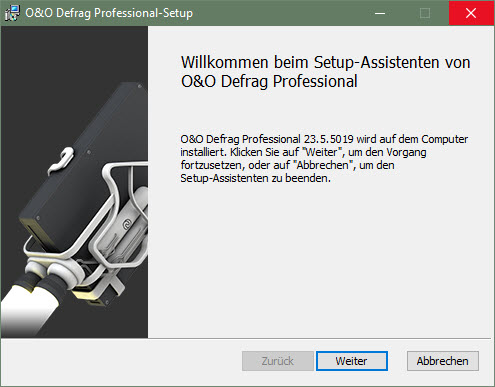The width and height of the screenshot is (495, 387).
Task: Click the installer icon in title bar
Action: click(x=12, y=13)
